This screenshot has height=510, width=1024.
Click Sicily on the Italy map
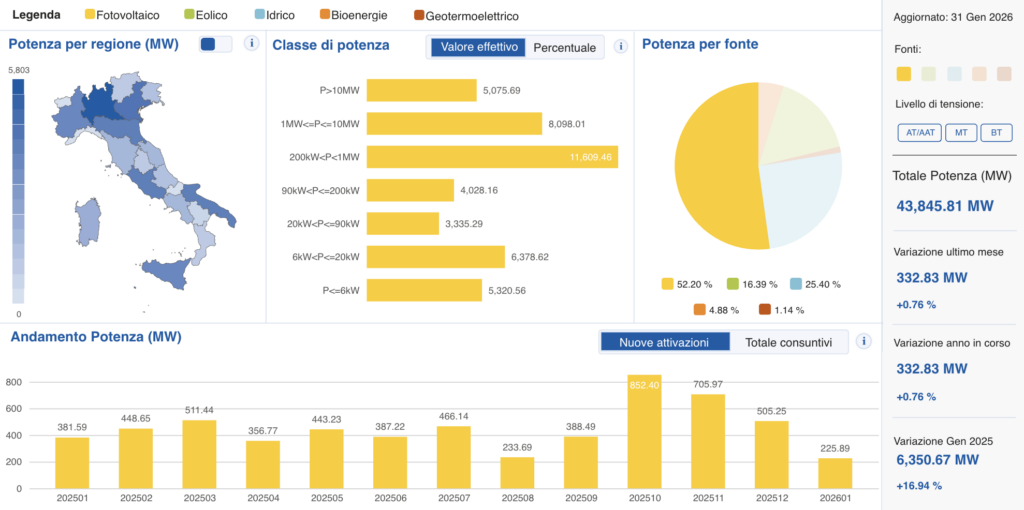tap(166, 271)
